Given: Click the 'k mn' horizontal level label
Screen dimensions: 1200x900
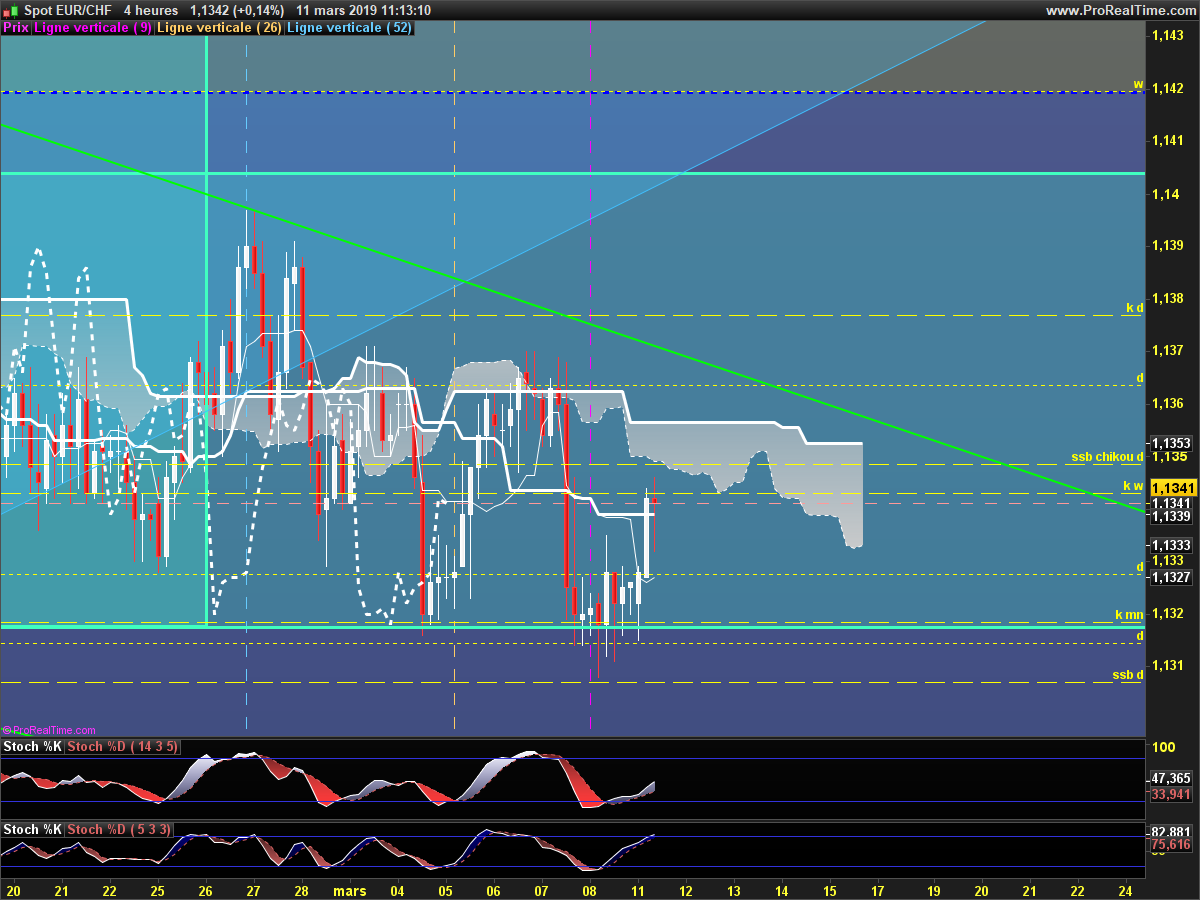Looking at the screenshot, I should coord(1129,615).
